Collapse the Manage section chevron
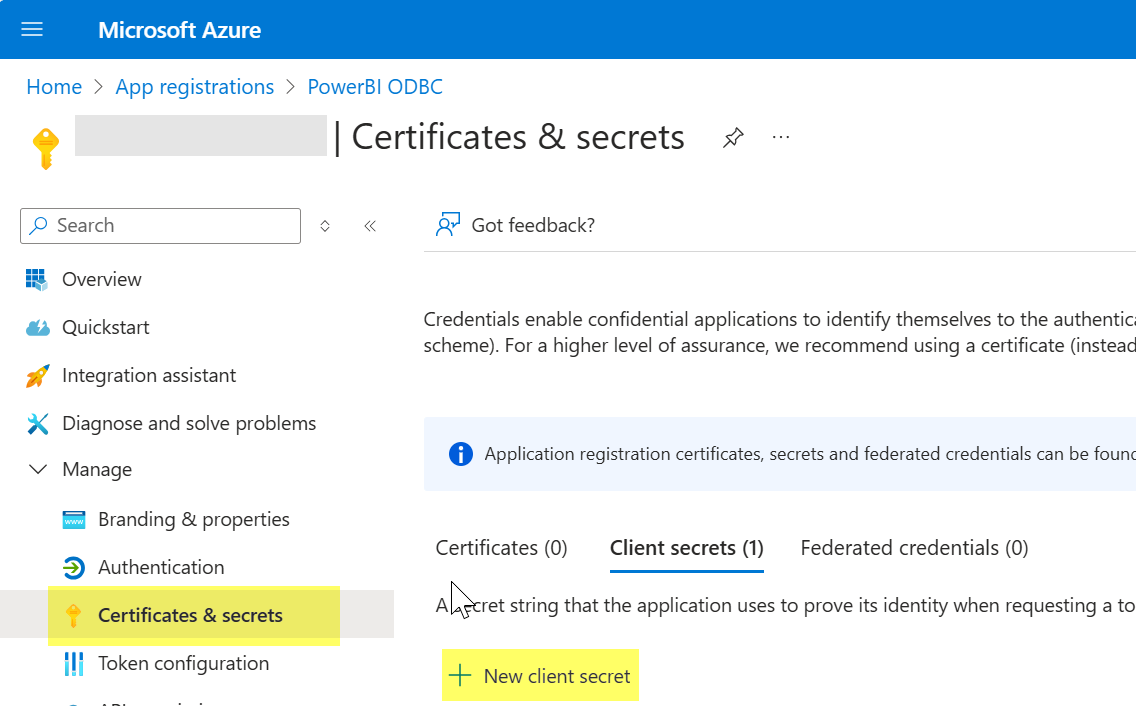Image resolution: width=1136 pixels, height=706 pixels. [38, 469]
